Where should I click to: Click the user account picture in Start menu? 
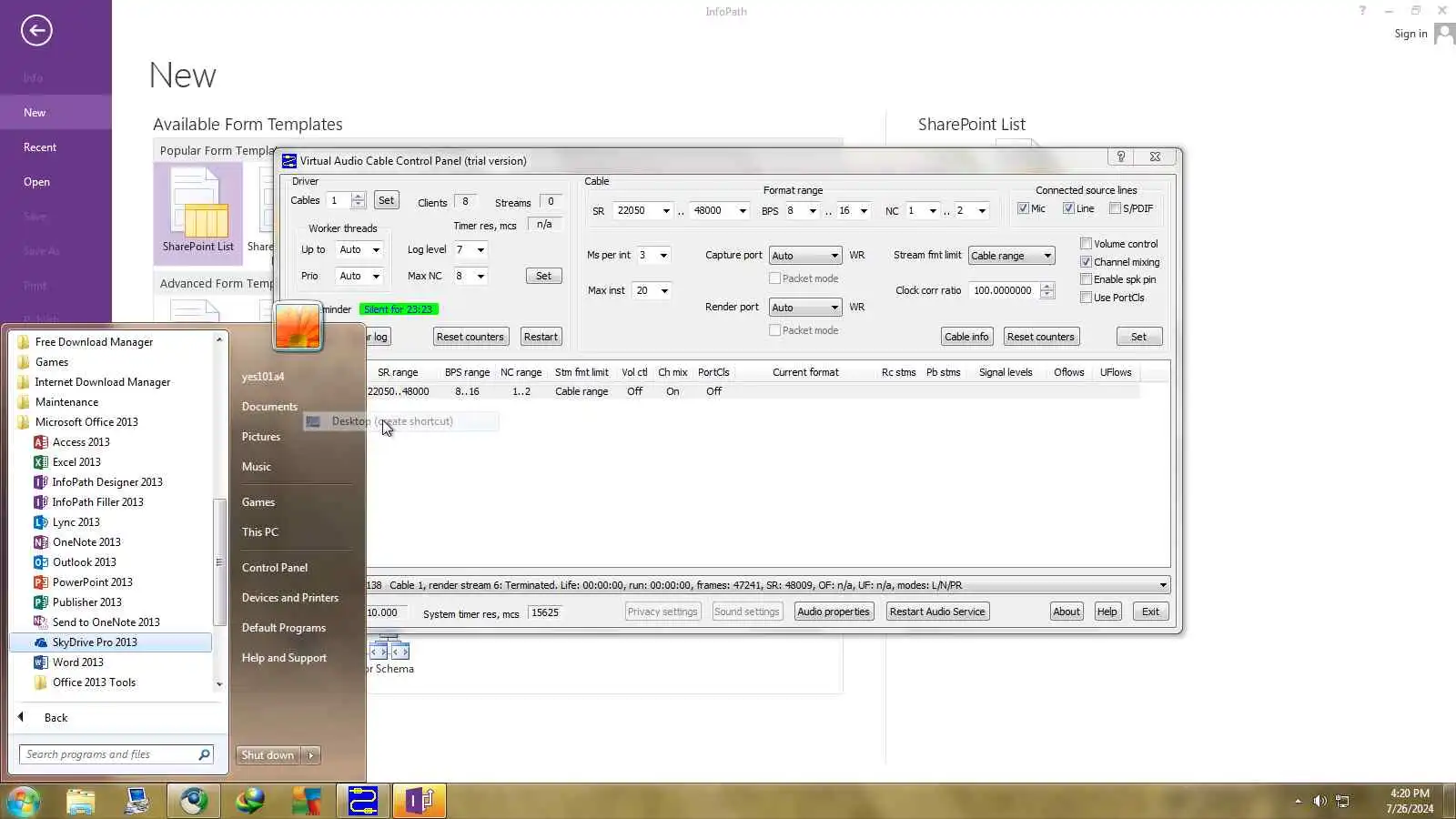pyautogui.click(x=298, y=326)
